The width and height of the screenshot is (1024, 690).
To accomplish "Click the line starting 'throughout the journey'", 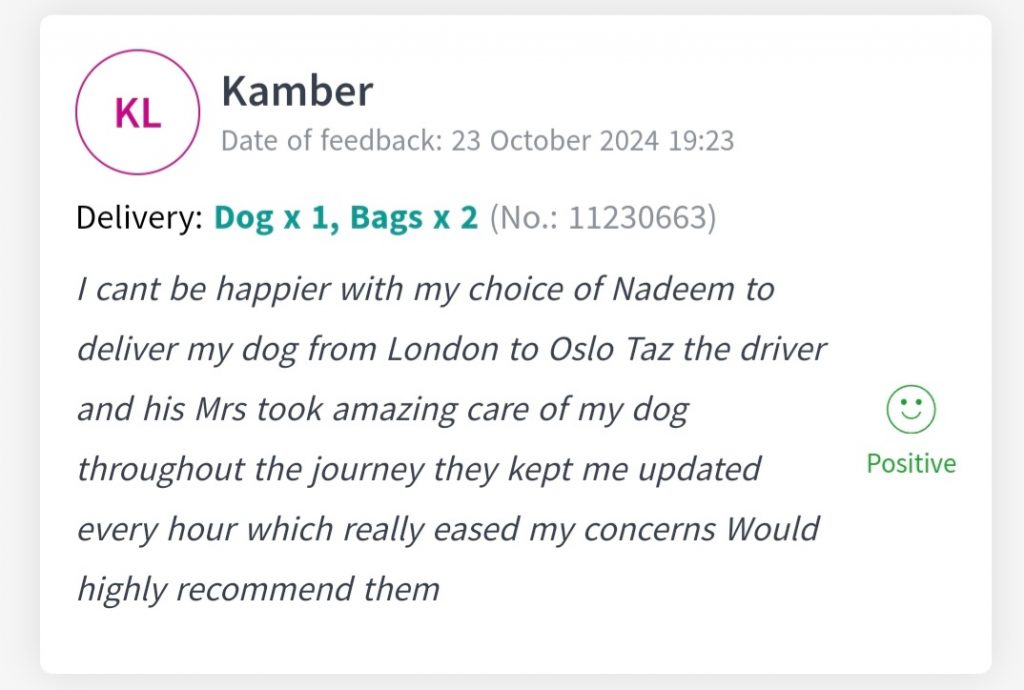I will [419, 468].
